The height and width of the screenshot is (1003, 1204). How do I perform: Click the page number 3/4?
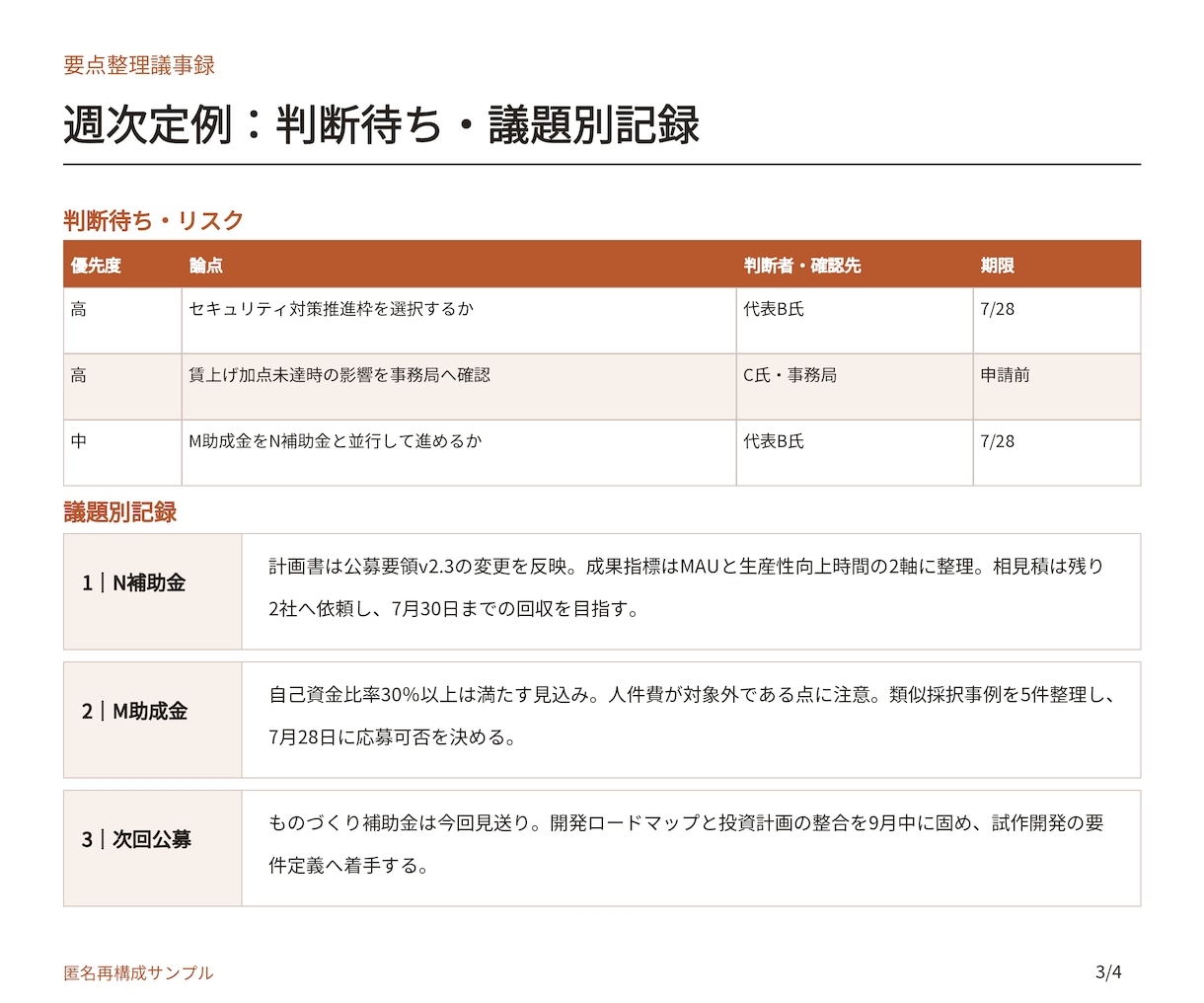1108,972
